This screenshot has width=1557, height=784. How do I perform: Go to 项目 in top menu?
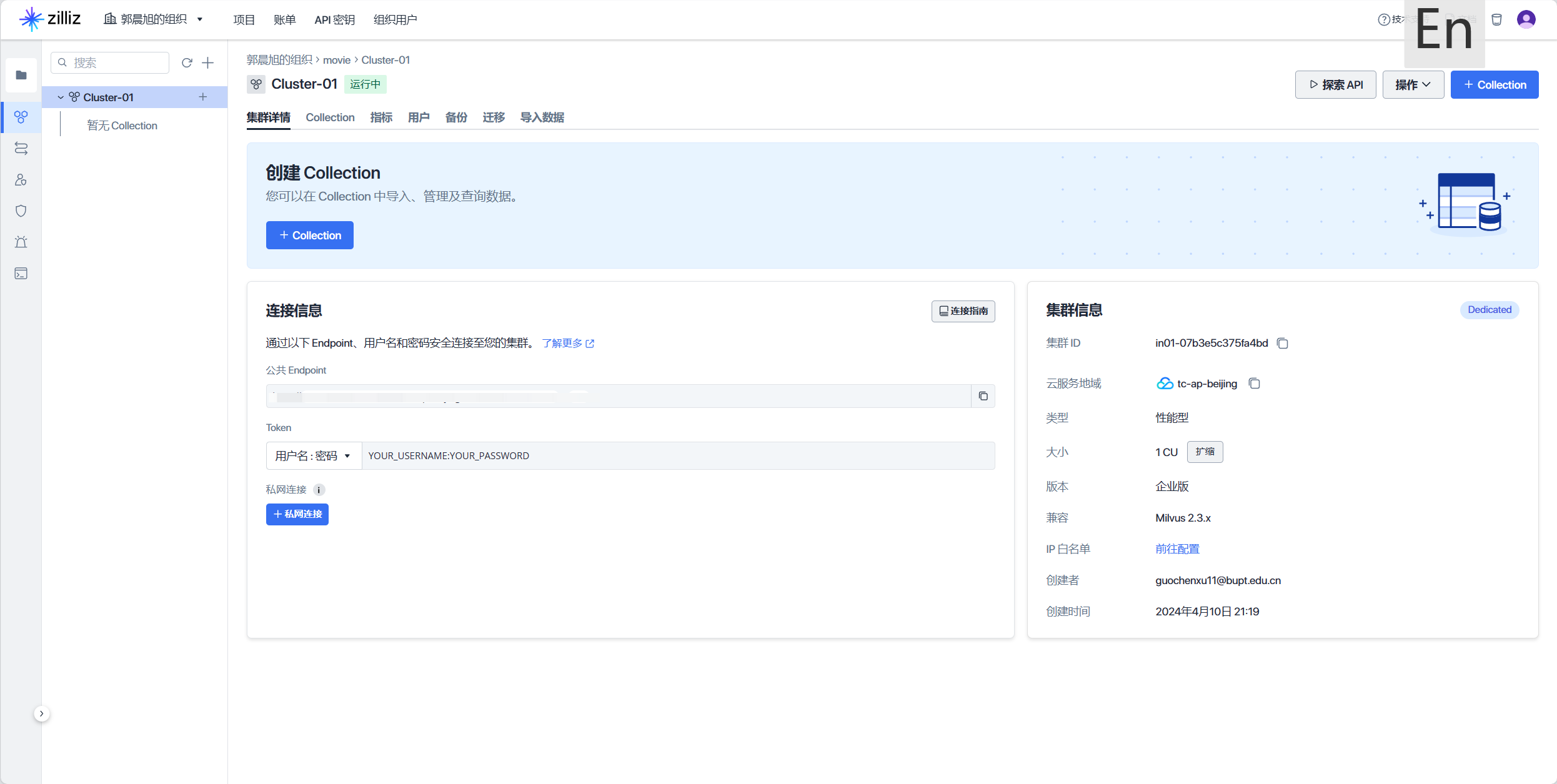[244, 19]
